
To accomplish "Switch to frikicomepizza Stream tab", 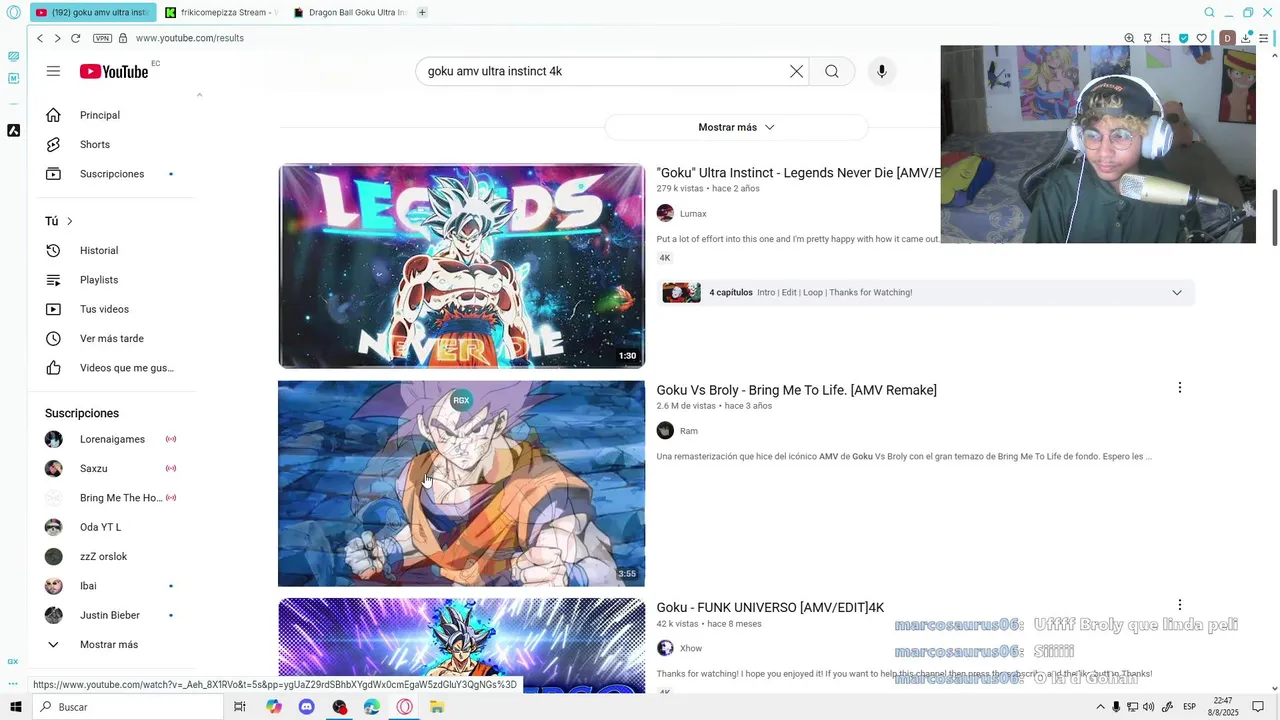I will click(222, 12).
